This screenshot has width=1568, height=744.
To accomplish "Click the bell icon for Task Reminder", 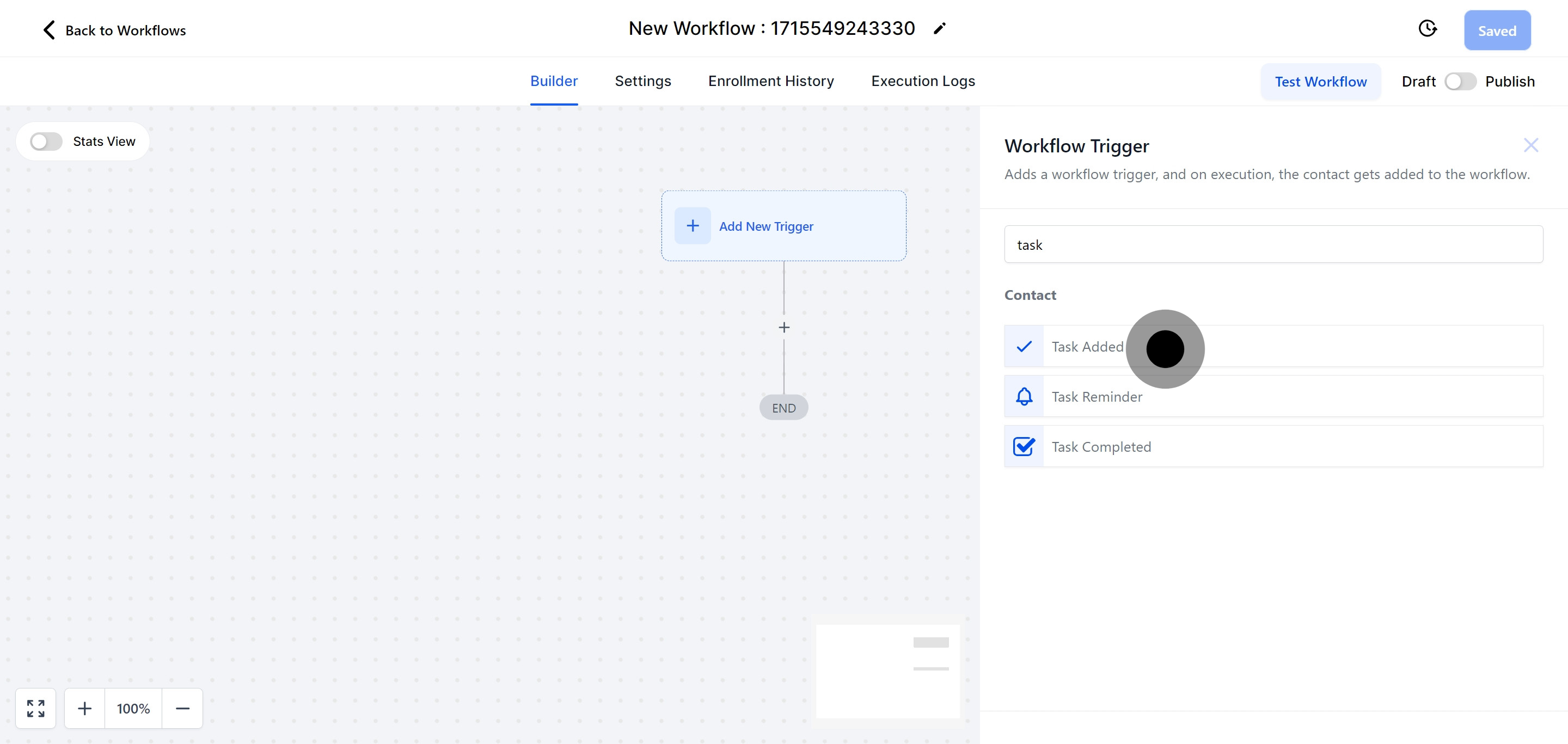I will click(1024, 397).
